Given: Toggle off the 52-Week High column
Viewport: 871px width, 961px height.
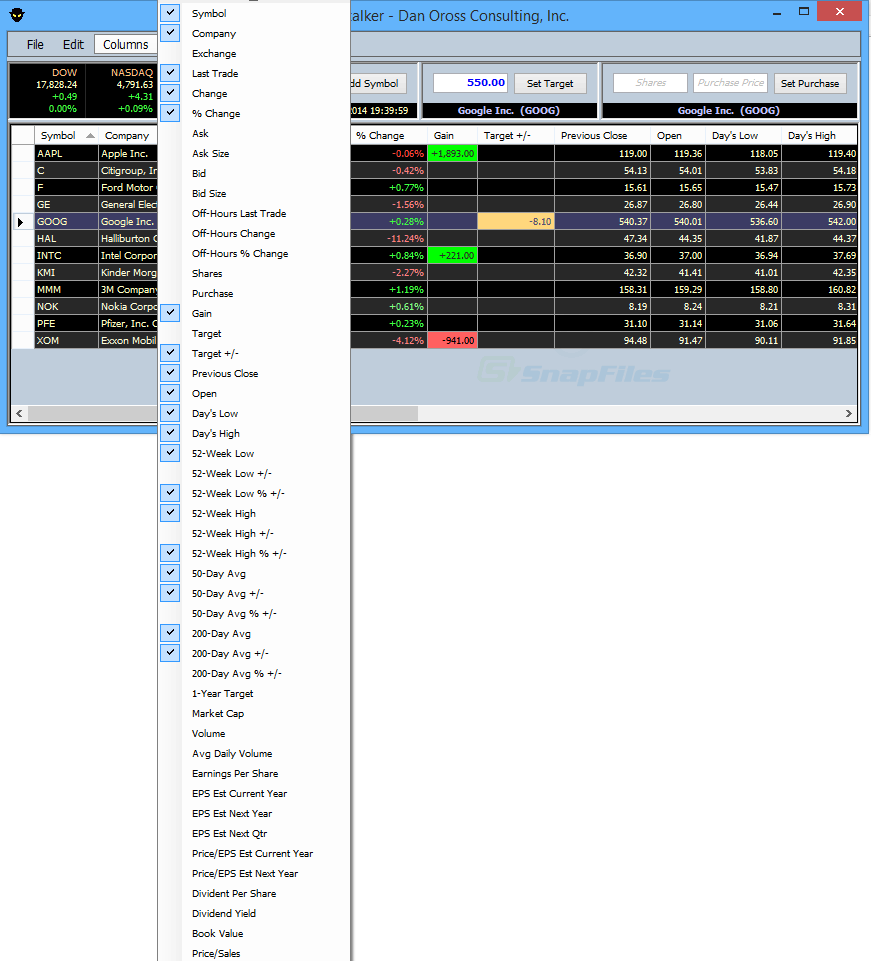Looking at the screenshot, I should pos(169,512).
